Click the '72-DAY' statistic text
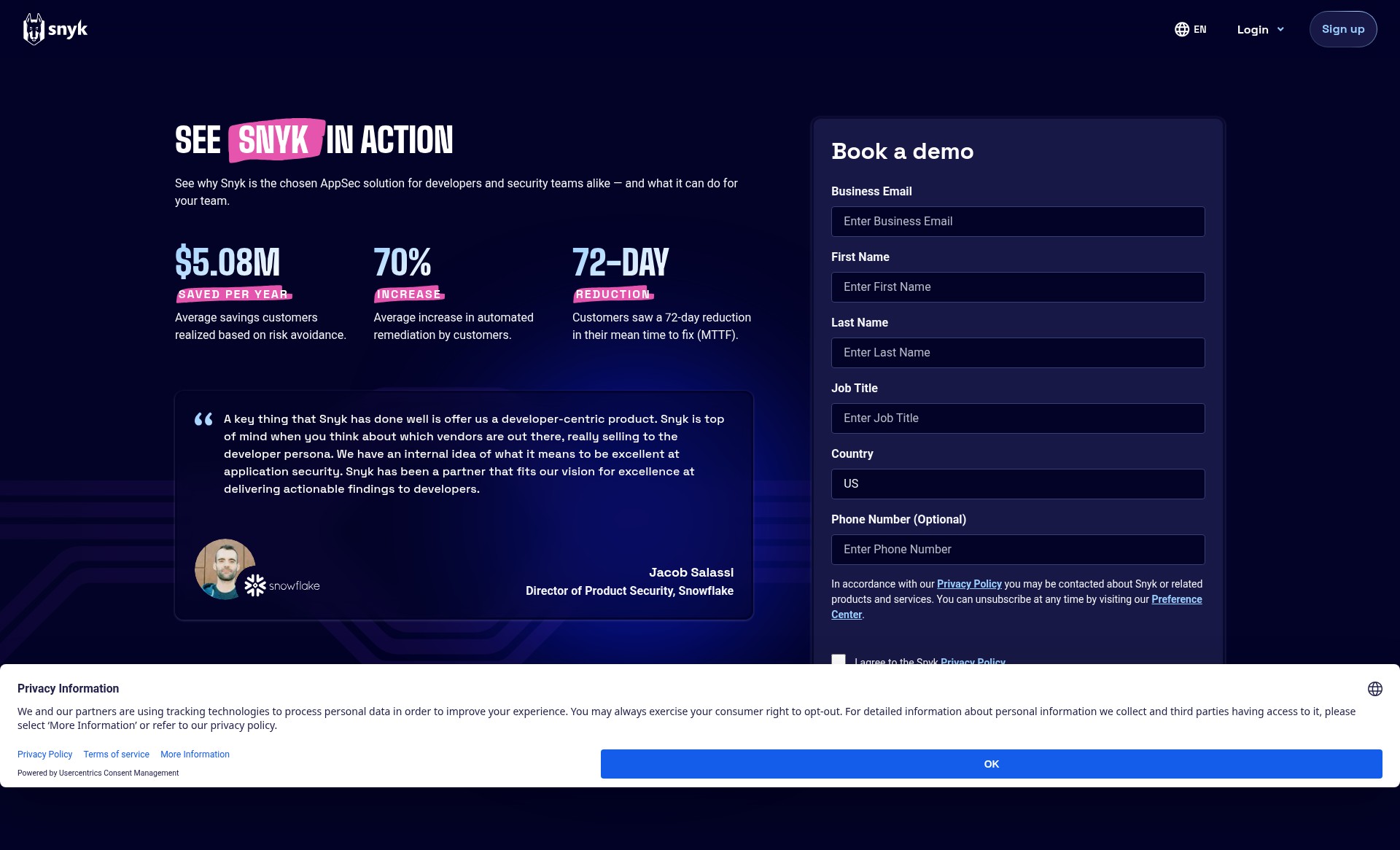 coord(621,262)
